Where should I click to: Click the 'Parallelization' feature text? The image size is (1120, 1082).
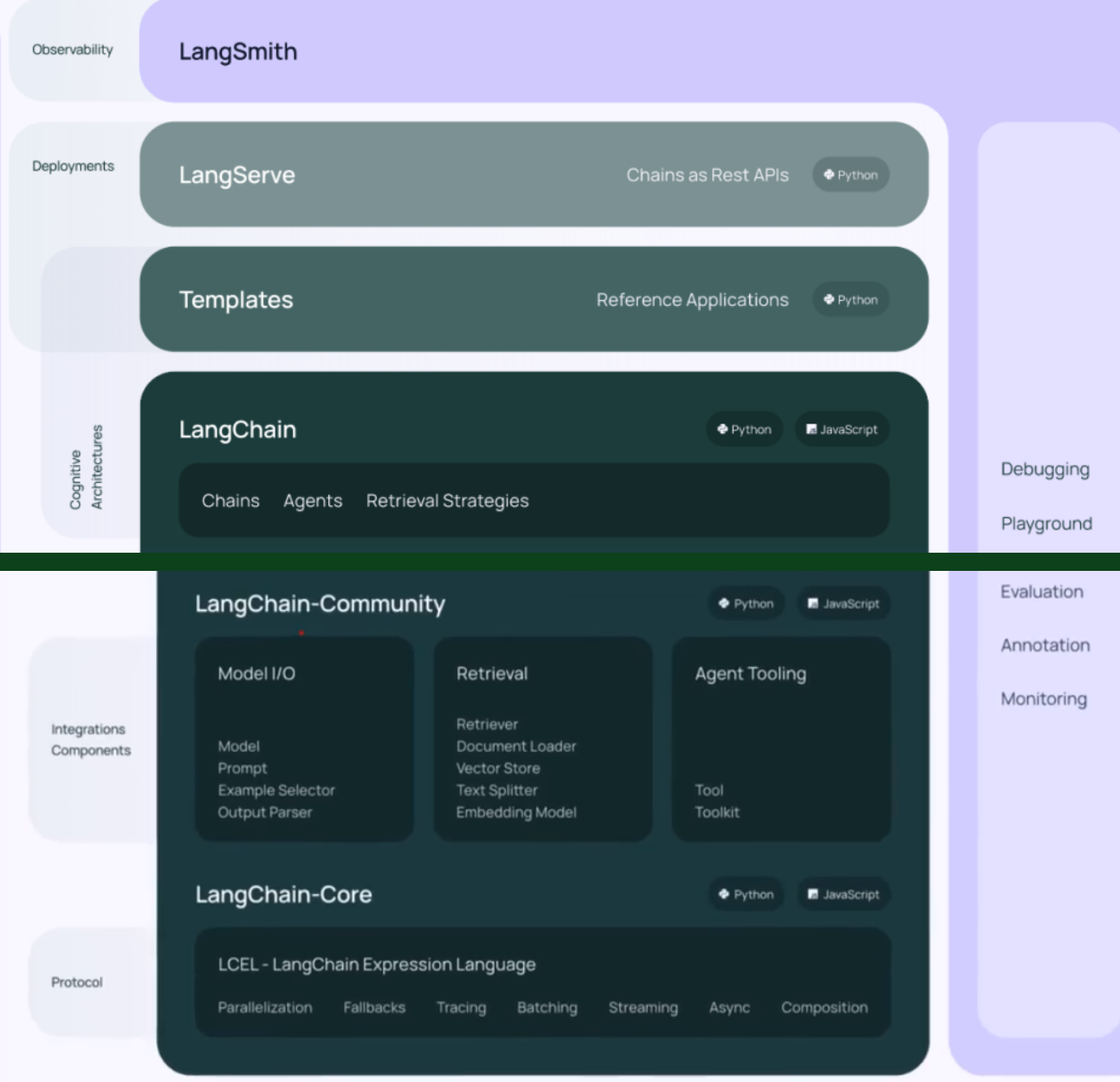pyautogui.click(x=265, y=1007)
